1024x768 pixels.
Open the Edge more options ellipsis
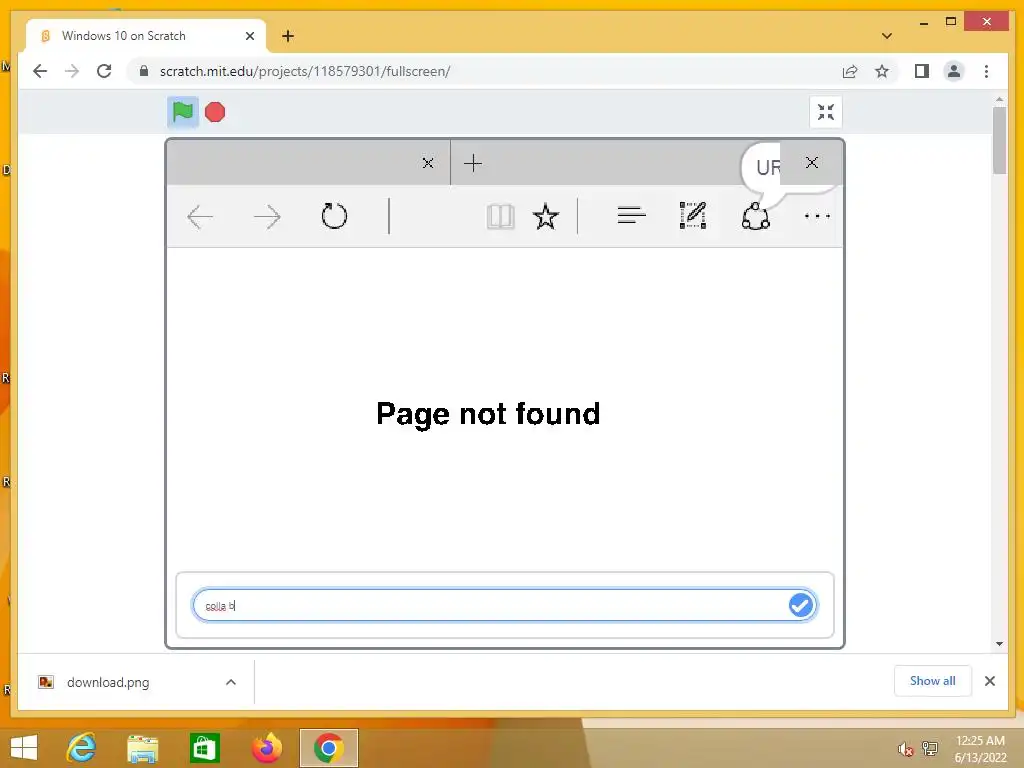817,216
